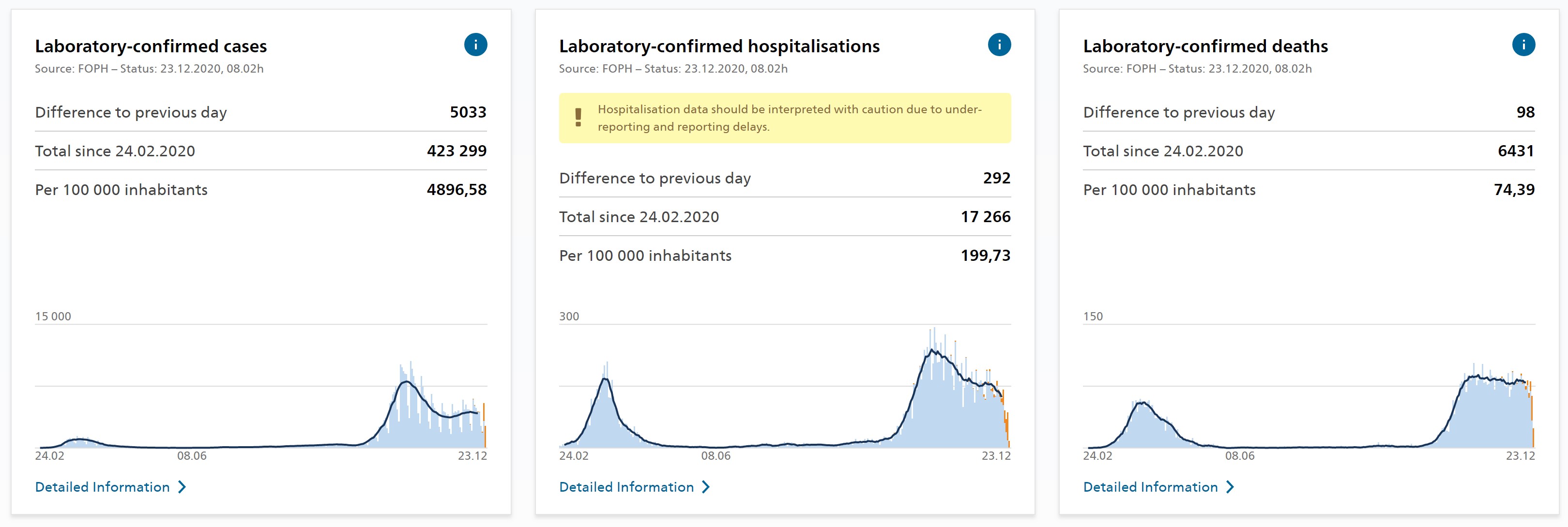Click info icon on confirmed cases card
Image resolution: width=1568 pixels, height=527 pixels.
tap(475, 45)
